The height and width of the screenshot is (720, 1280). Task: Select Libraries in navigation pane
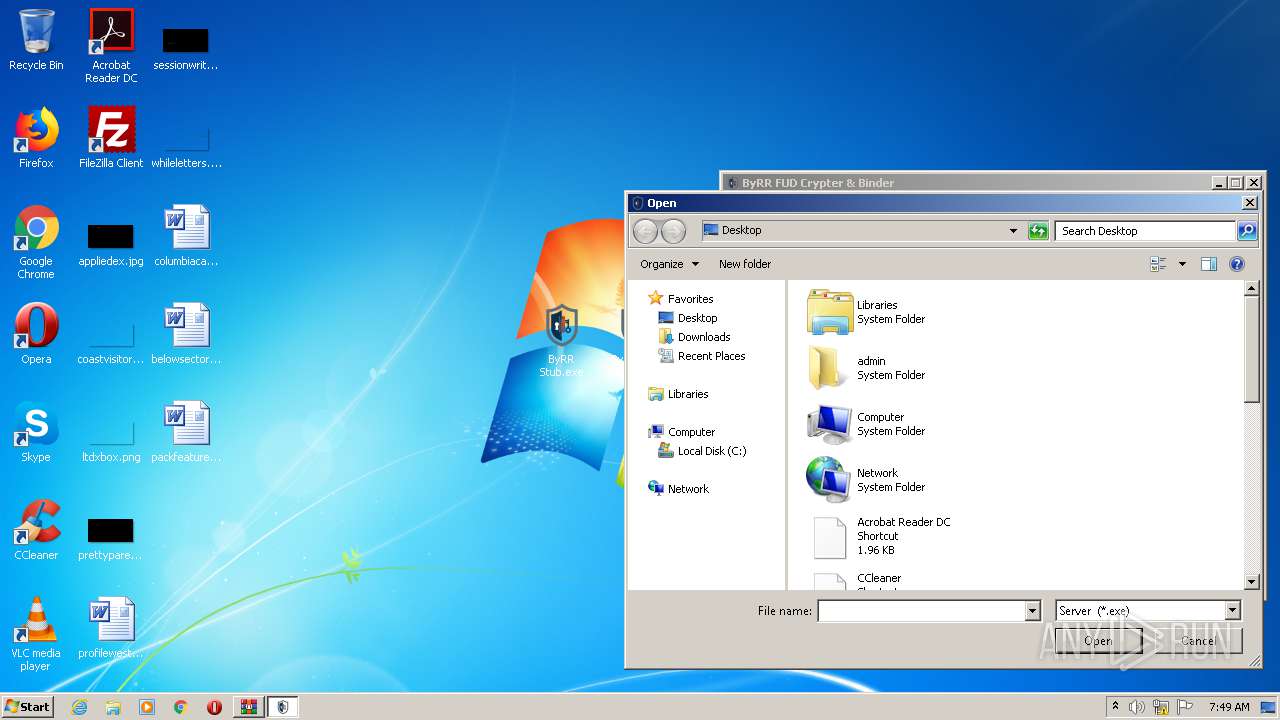[679, 394]
